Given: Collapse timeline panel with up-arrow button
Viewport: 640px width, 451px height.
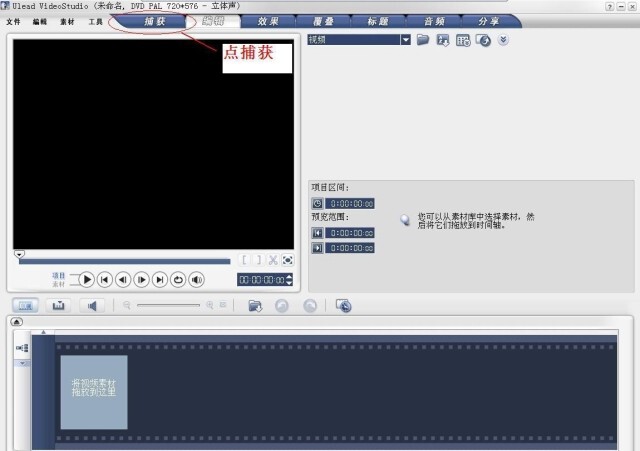Looking at the screenshot, I should [x=16, y=322].
